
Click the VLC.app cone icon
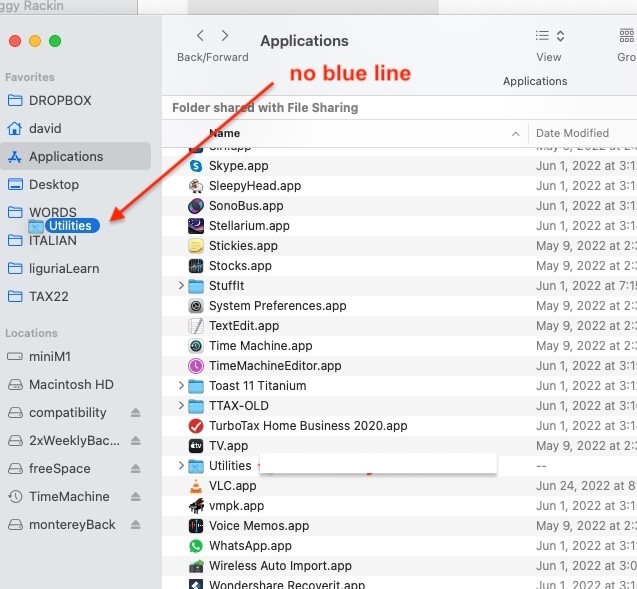click(196, 486)
